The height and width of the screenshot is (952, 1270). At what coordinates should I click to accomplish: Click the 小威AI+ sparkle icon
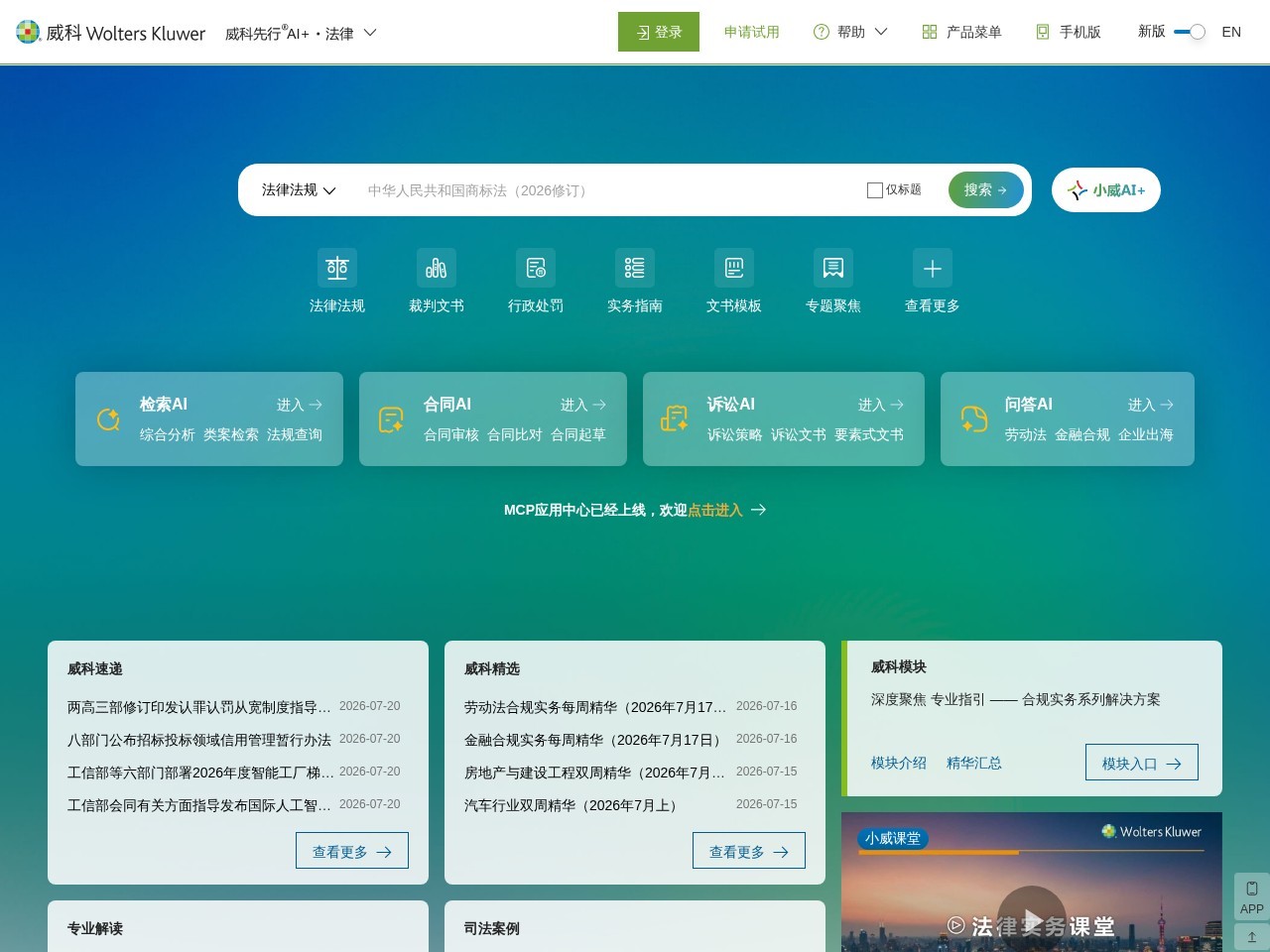tap(1078, 190)
